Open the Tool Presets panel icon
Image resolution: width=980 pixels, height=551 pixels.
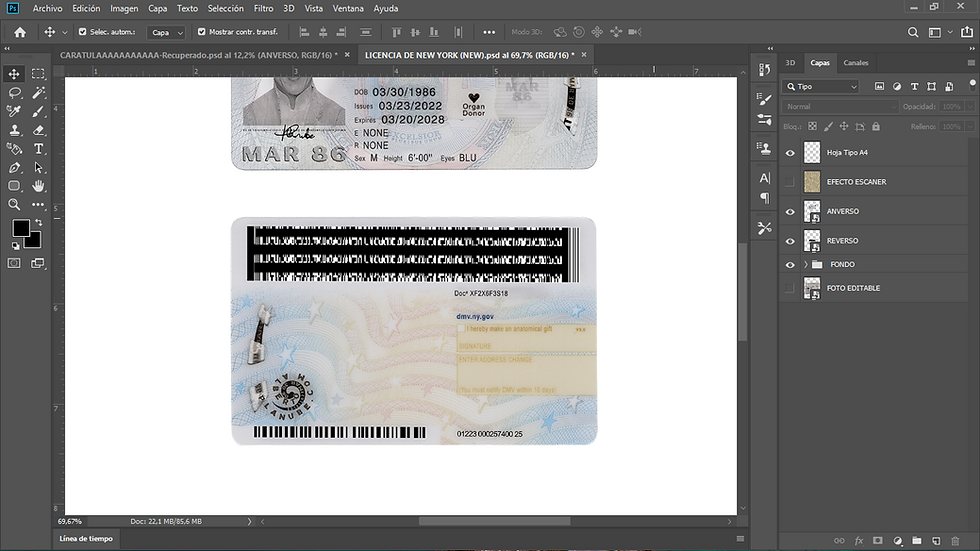pyautogui.click(x=764, y=228)
